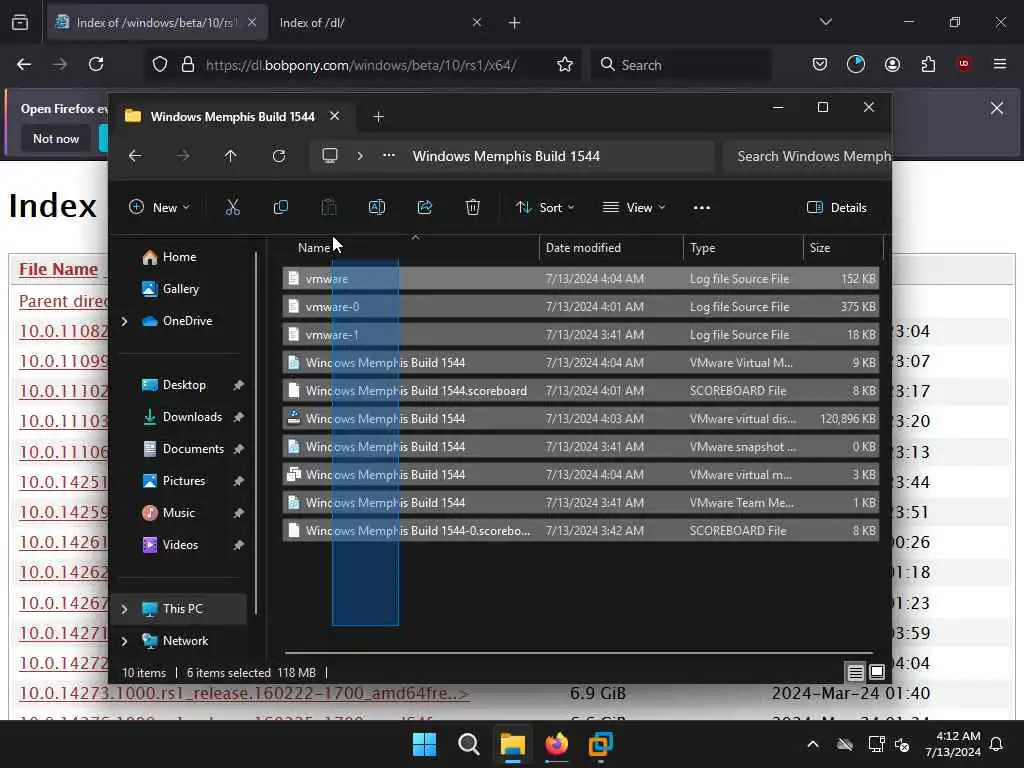
Task: Click the Copy icon in Explorer toolbar
Action: click(281, 208)
